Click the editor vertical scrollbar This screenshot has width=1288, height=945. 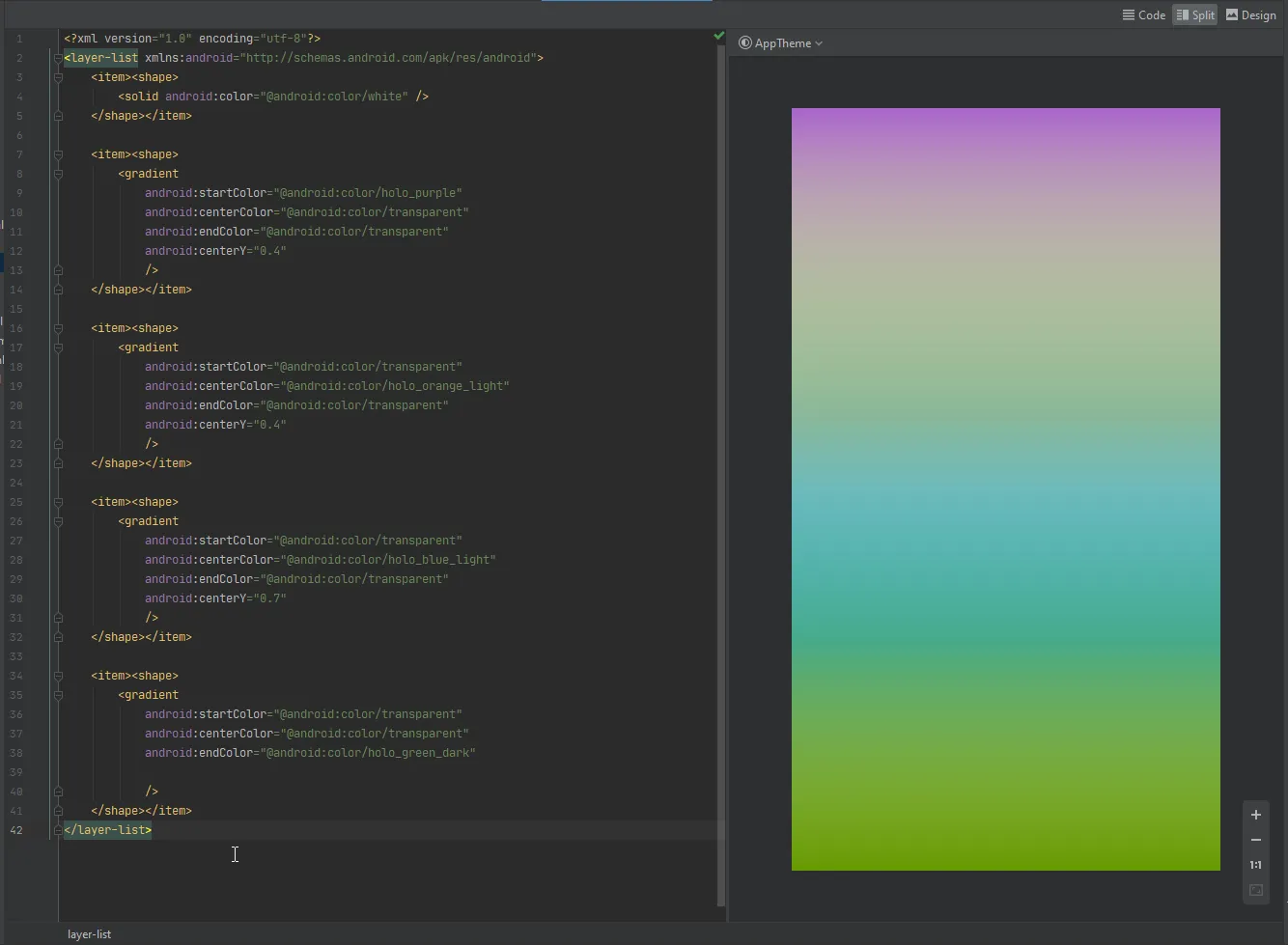(721, 473)
